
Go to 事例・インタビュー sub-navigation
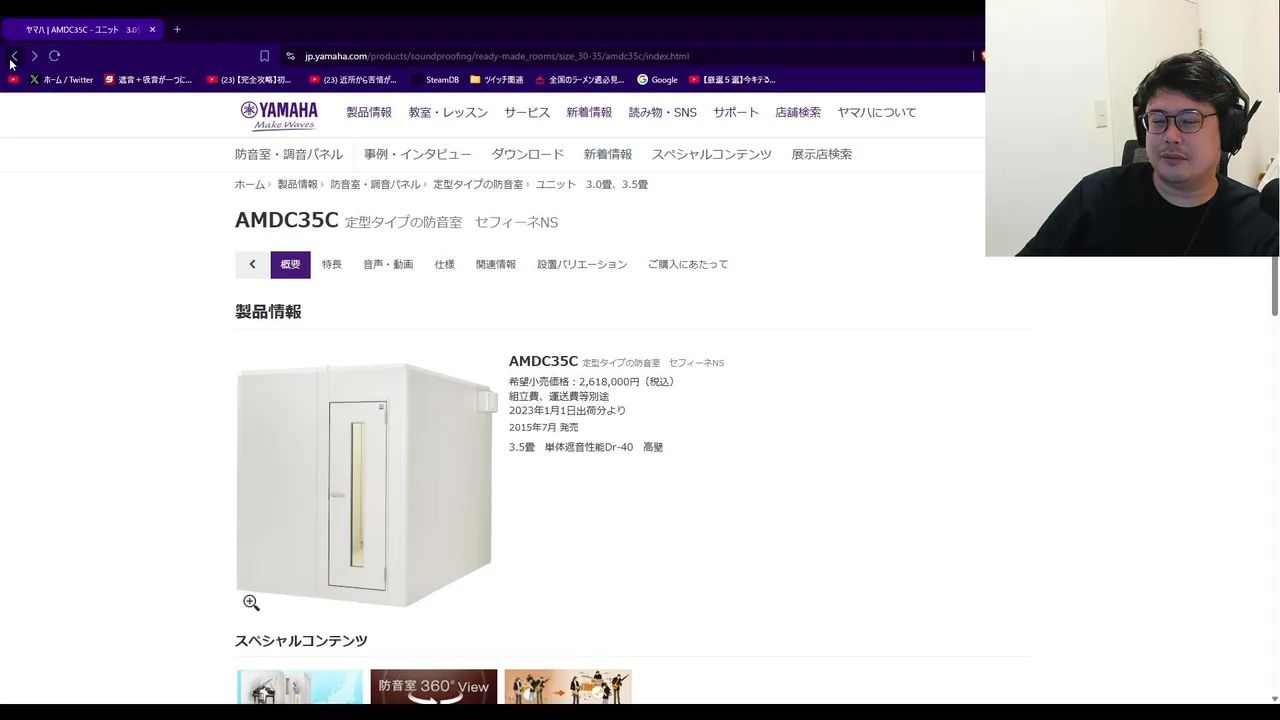point(417,155)
